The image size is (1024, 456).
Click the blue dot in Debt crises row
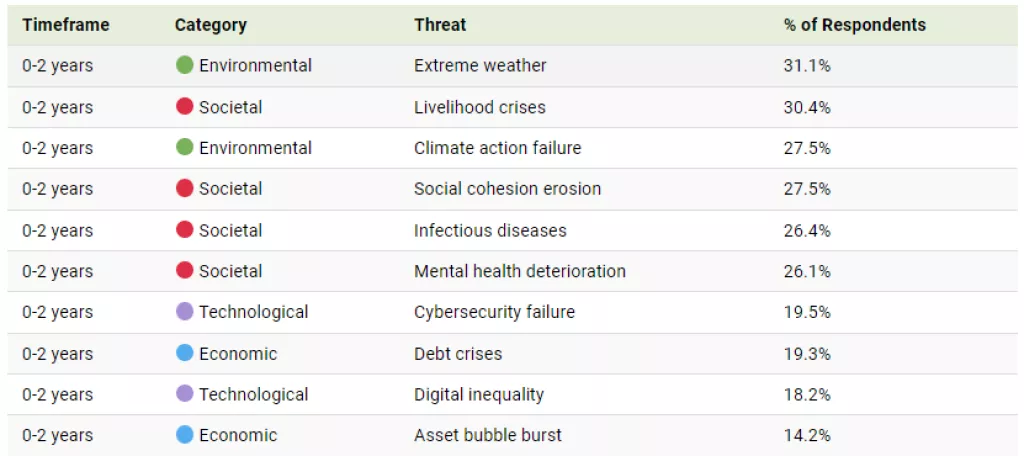click(184, 353)
